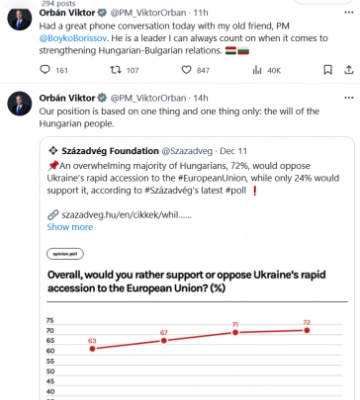Open more options on the 14h tweet
Image resolution: width=360 pixels, height=400 pixels.
click(349, 98)
